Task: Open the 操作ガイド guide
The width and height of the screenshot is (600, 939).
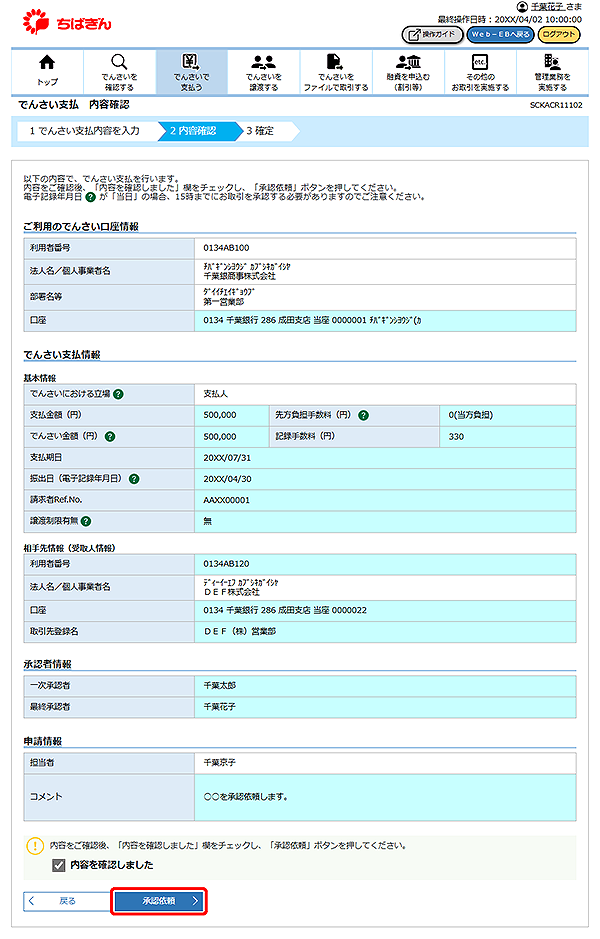Action: (x=431, y=35)
